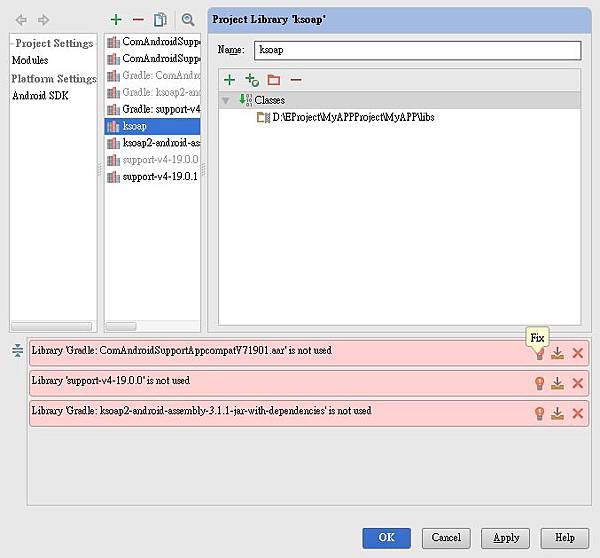This screenshot has height=558, width=600.
Task: Remove selected library with minus icon
Action: 138,20
